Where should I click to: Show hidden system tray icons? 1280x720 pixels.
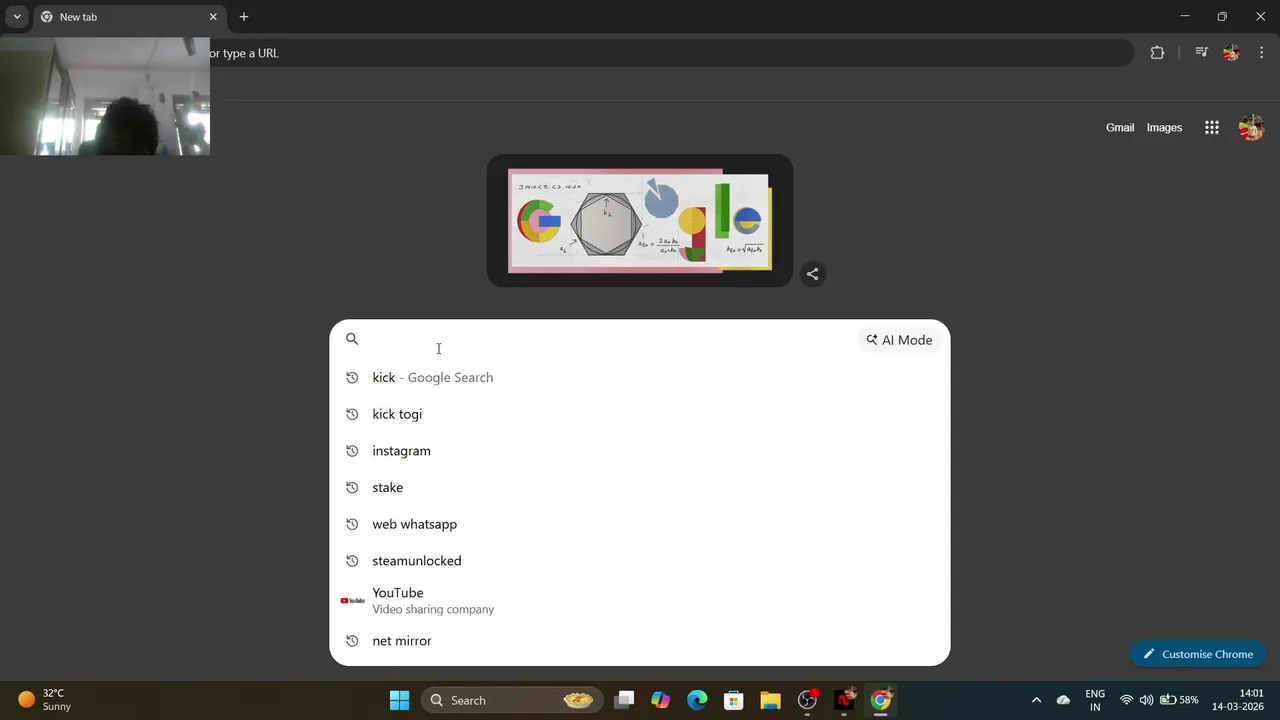tap(1036, 700)
